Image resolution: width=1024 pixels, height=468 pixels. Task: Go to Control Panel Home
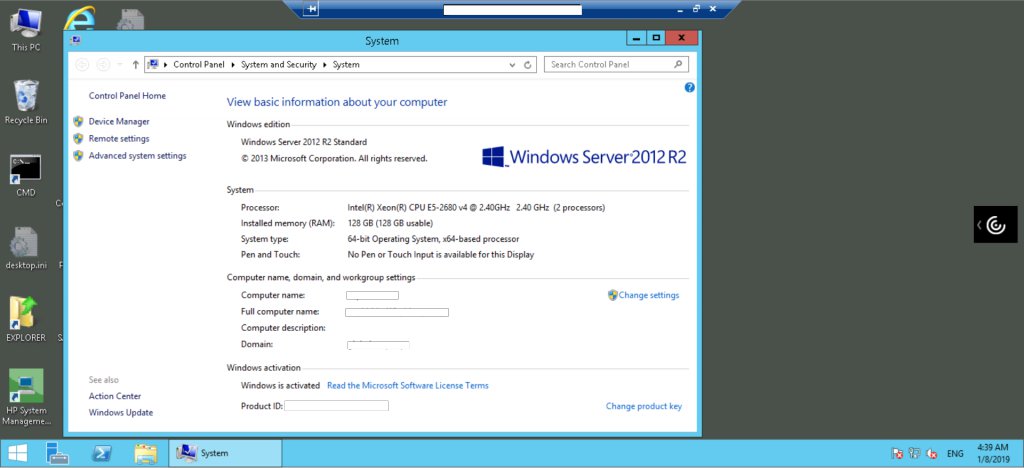pyautogui.click(x=127, y=96)
